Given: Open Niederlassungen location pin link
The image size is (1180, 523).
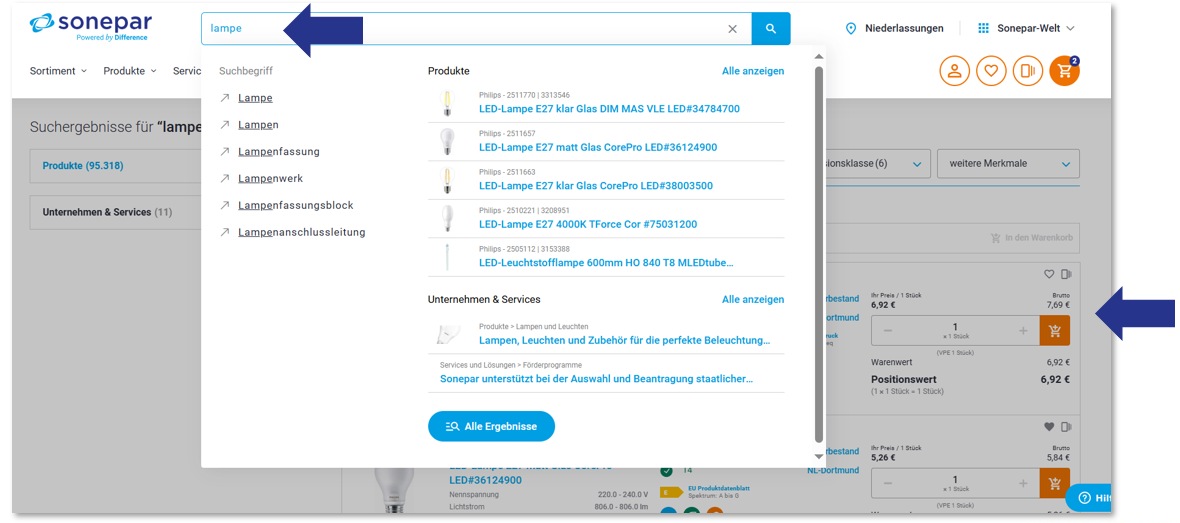Looking at the screenshot, I should [895, 29].
